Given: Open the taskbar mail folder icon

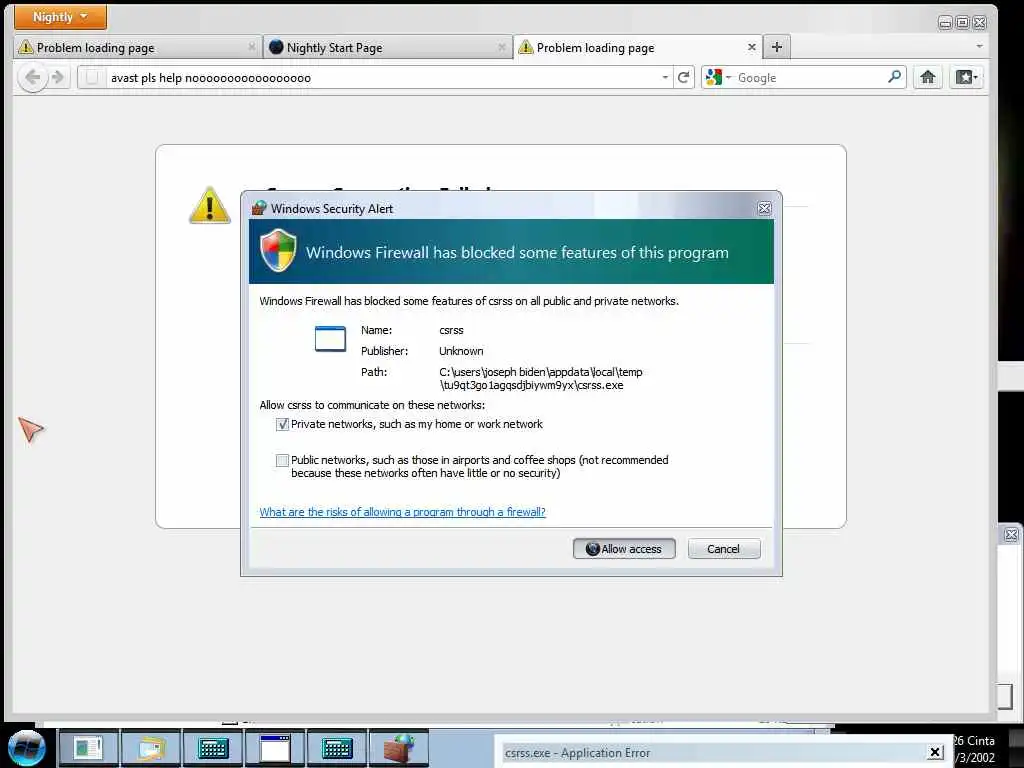Looking at the screenshot, I should 150,748.
